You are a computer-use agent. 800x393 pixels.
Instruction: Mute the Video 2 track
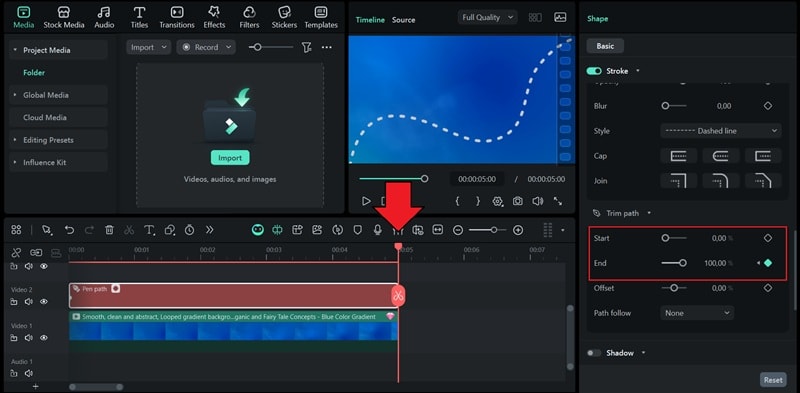point(29,302)
